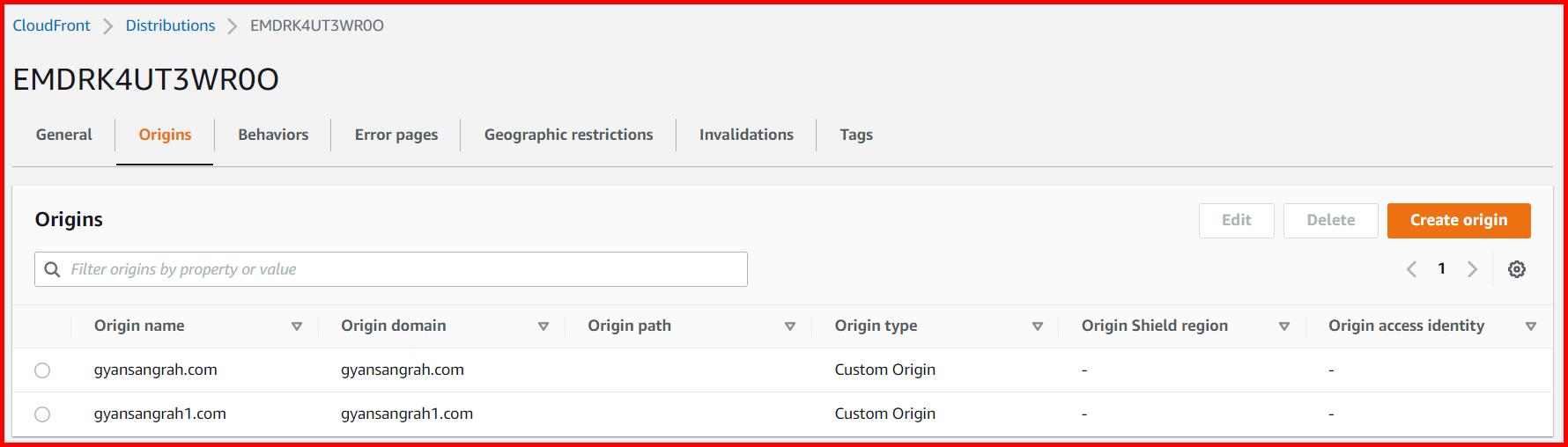Navigate to Distributions breadcrumb link

(x=170, y=26)
